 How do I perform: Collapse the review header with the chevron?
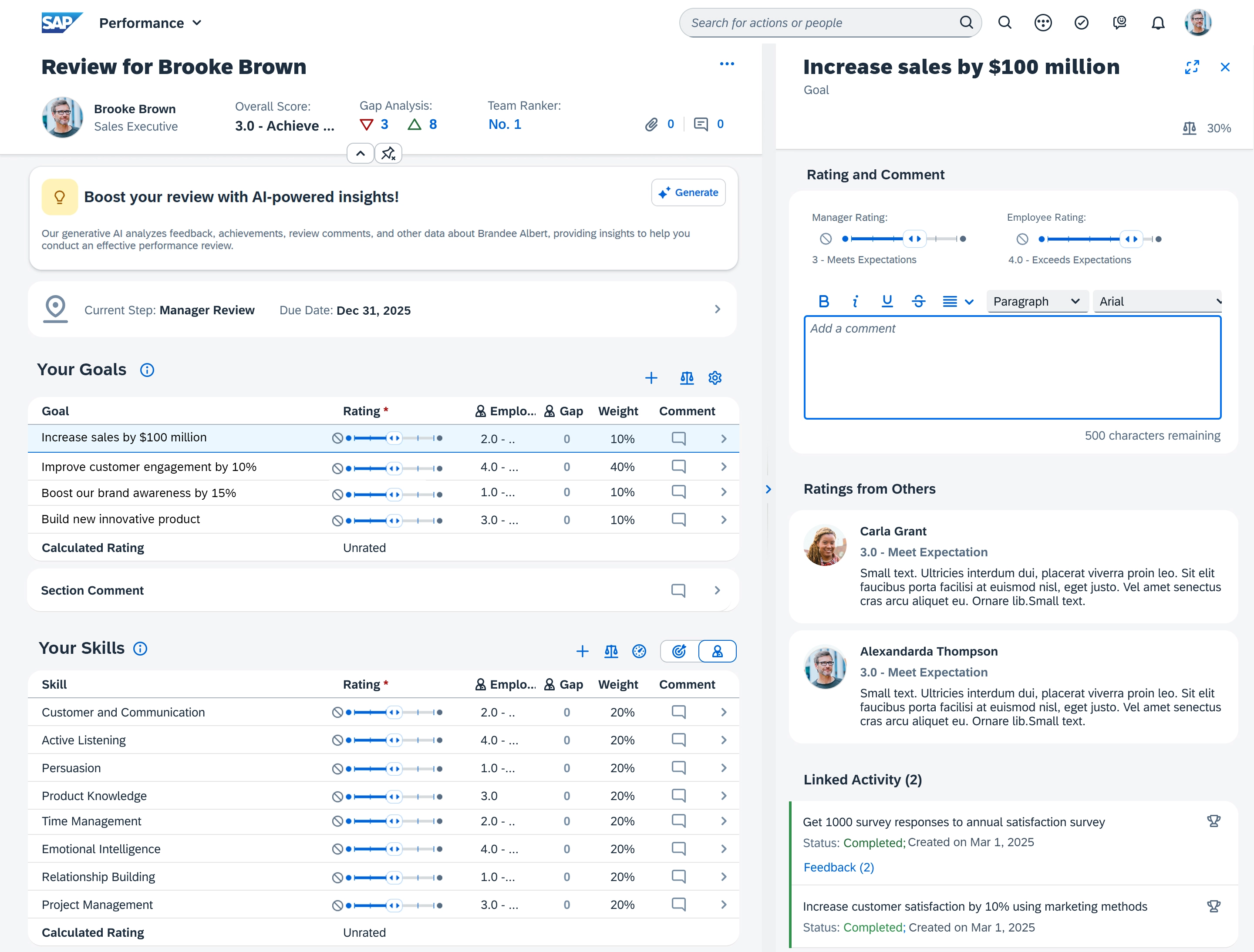(361, 153)
